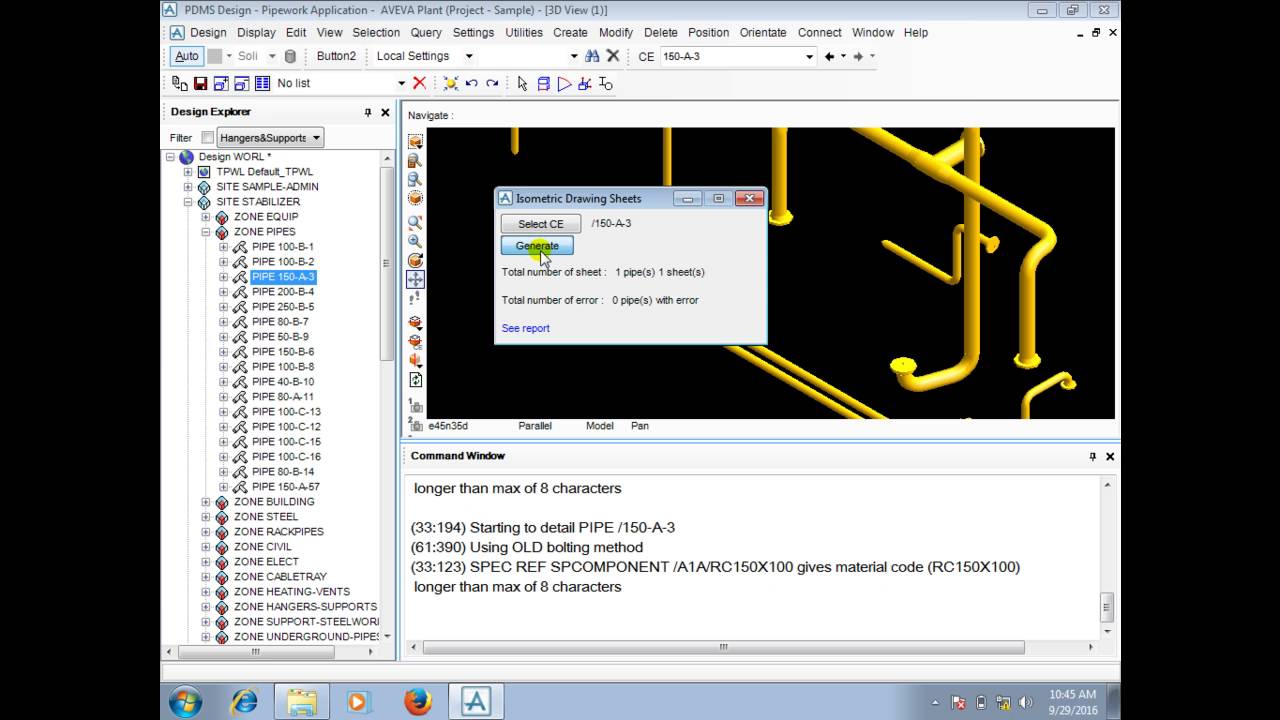The height and width of the screenshot is (720, 1280).
Task: Collapse the ZONE PIPES tree node
Action: pyautogui.click(x=206, y=232)
